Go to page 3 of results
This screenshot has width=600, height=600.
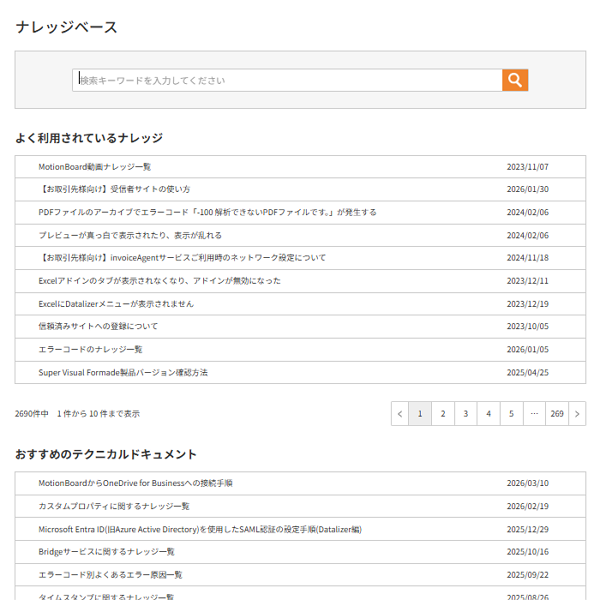pos(466,413)
